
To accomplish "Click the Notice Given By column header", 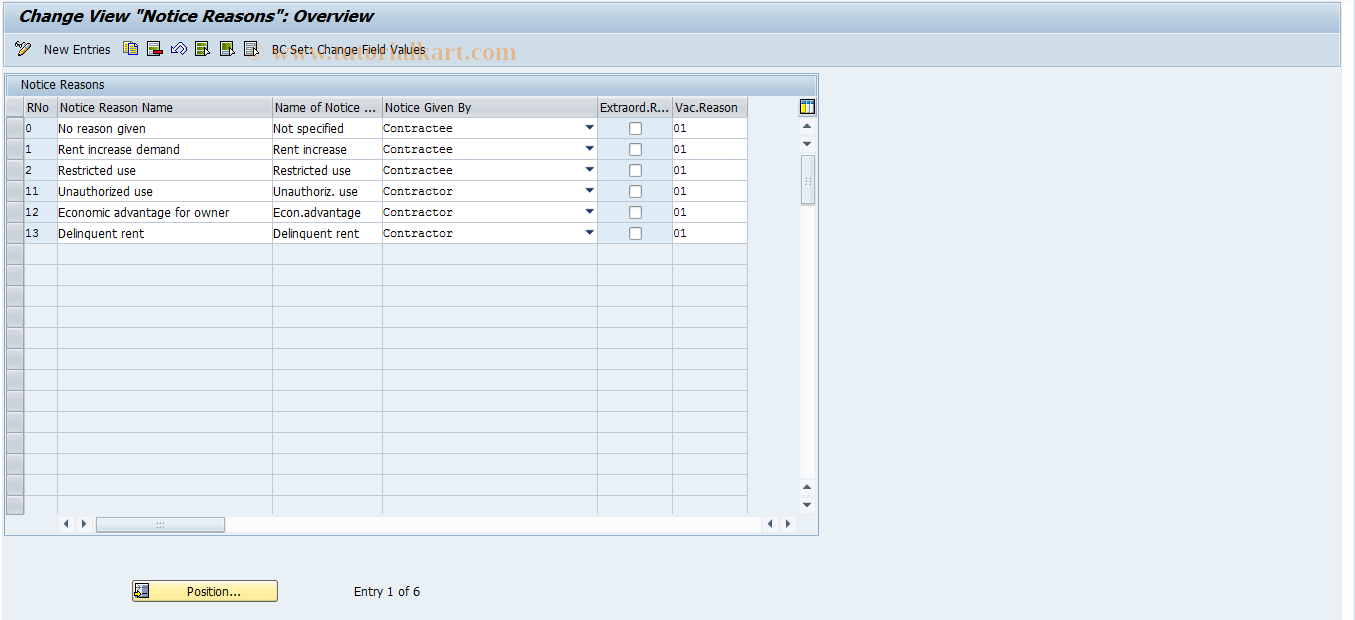I will coord(490,107).
